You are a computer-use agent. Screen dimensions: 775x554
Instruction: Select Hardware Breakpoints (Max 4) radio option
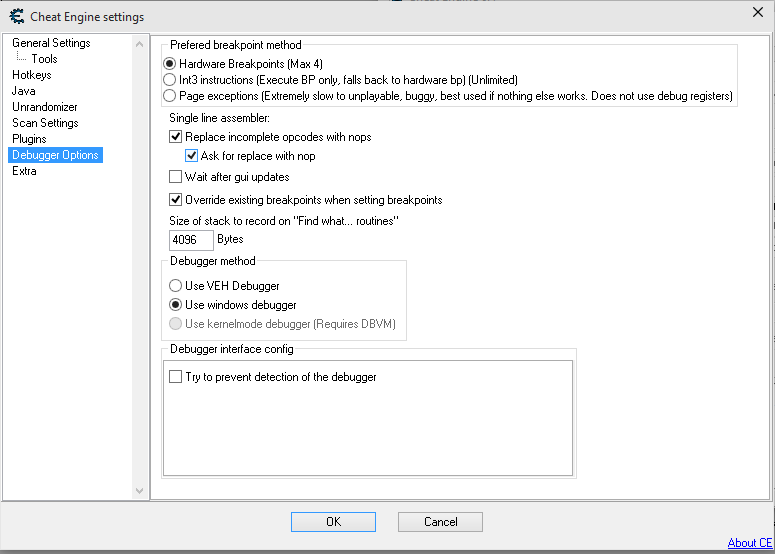pos(170,64)
